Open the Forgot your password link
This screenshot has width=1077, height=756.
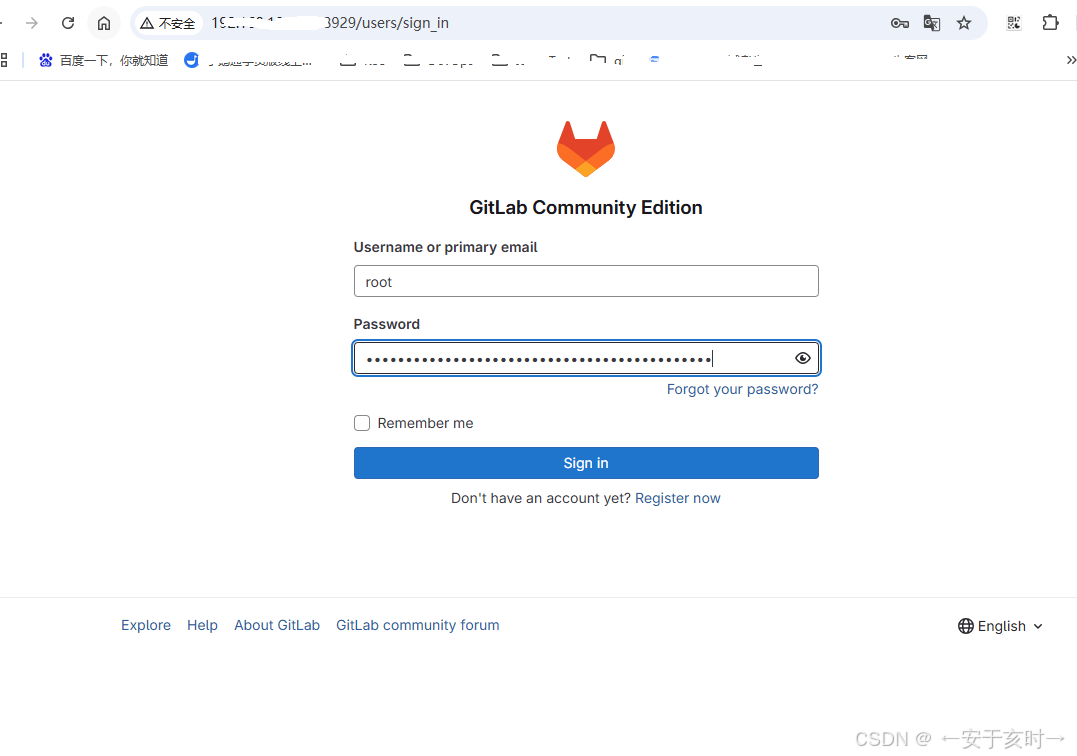pyautogui.click(x=742, y=389)
